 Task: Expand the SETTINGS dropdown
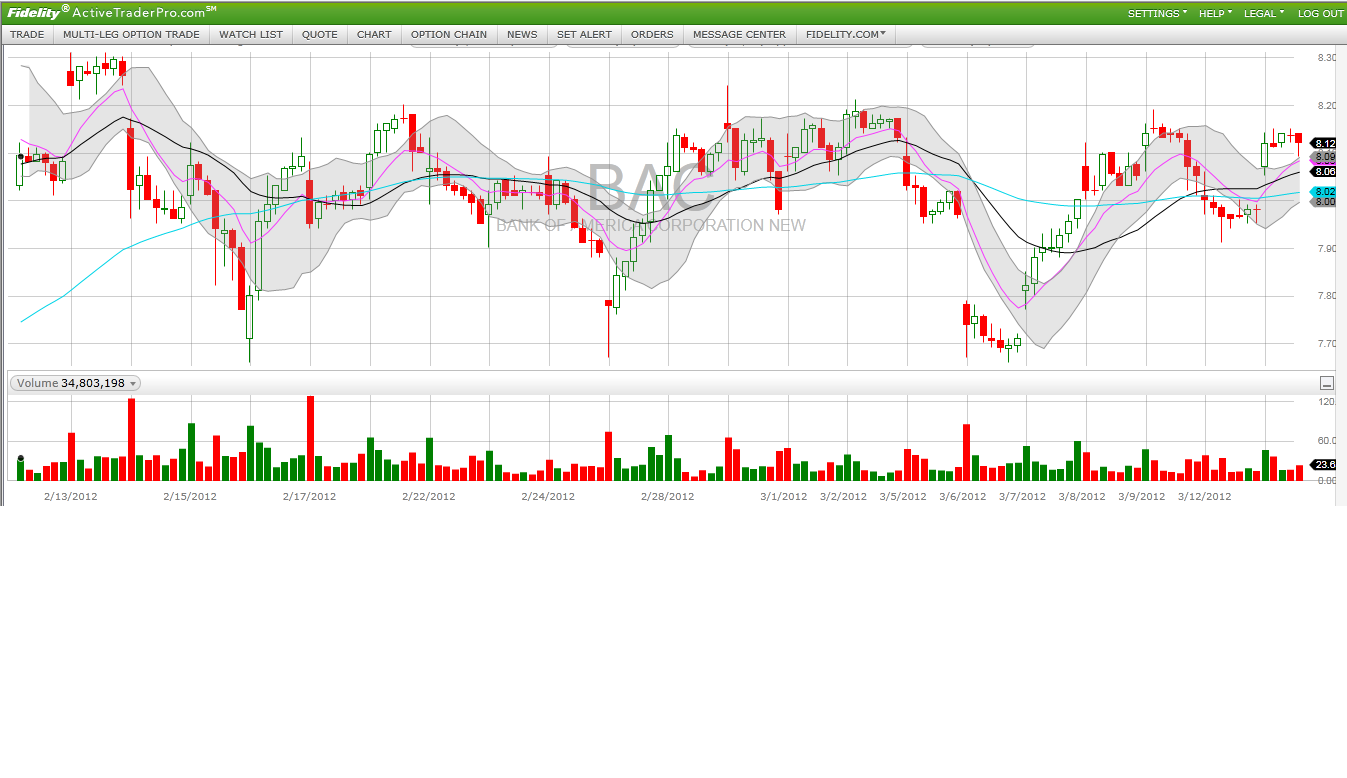tap(1157, 13)
